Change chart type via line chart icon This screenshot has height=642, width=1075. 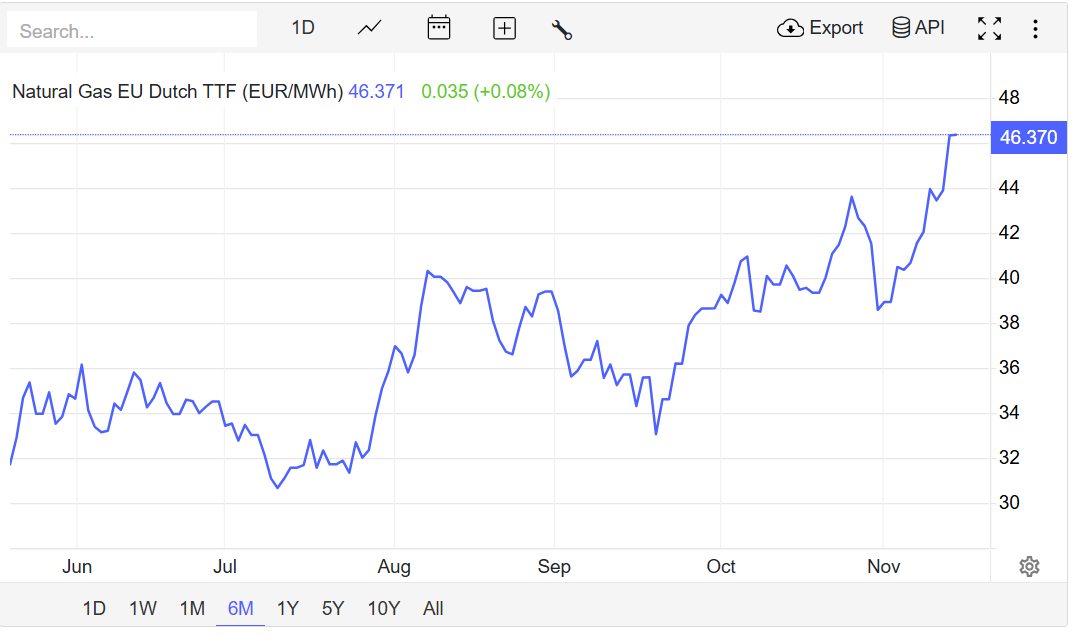(370, 28)
